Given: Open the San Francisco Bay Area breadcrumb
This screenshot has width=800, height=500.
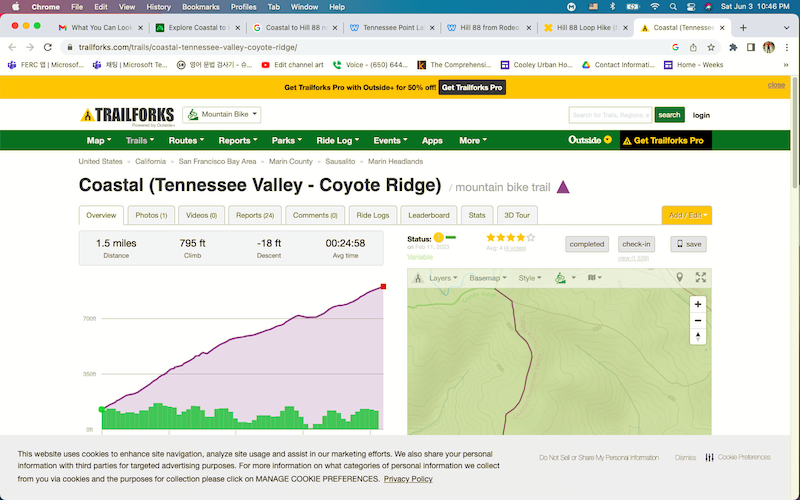Looking at the screenshot, I should point(217,161).
